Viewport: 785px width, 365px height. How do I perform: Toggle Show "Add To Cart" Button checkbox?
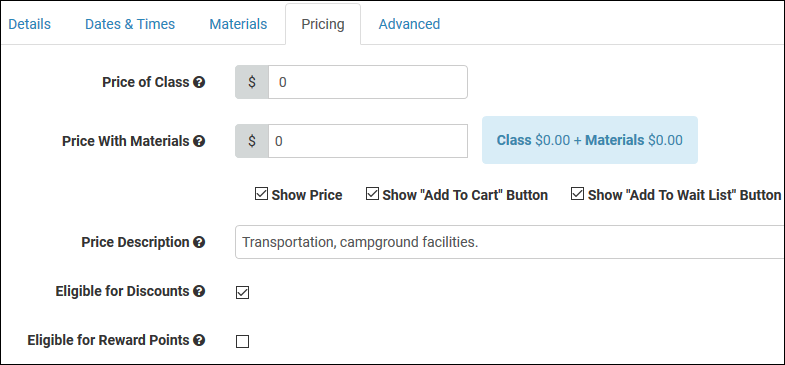point(372,194)
